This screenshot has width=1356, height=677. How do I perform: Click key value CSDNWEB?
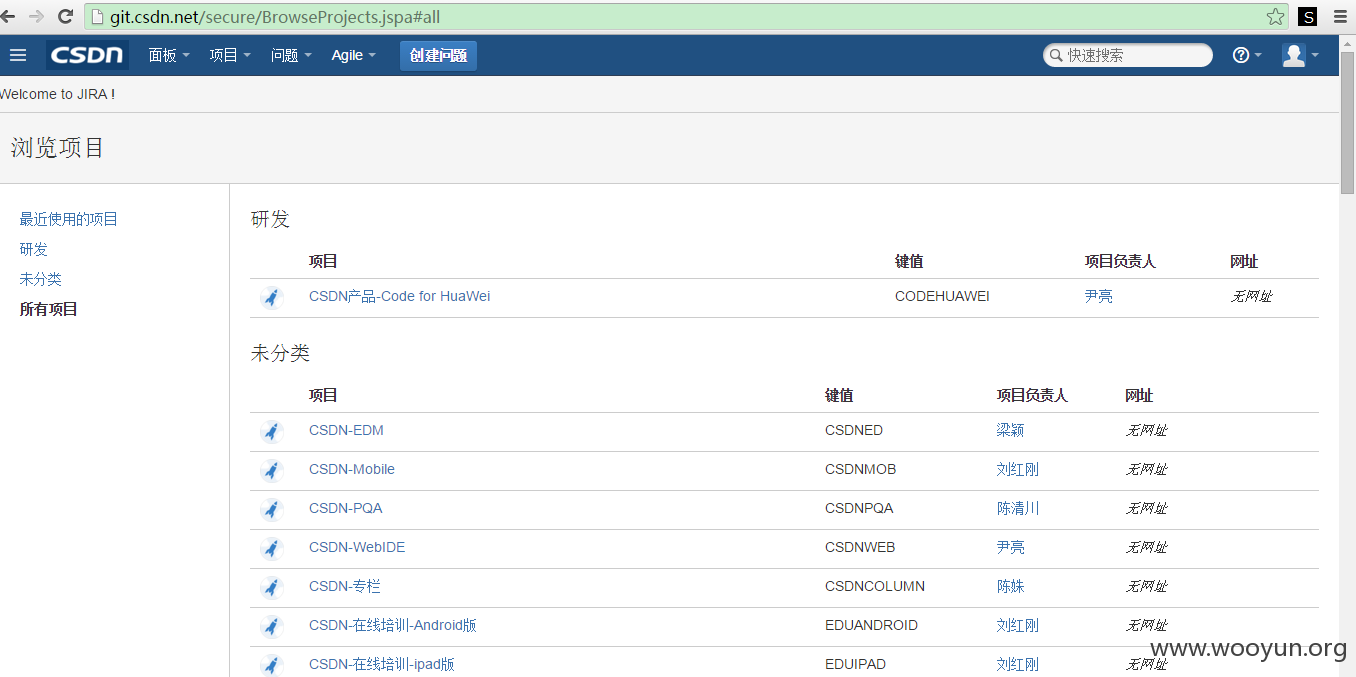coord(860,547)
